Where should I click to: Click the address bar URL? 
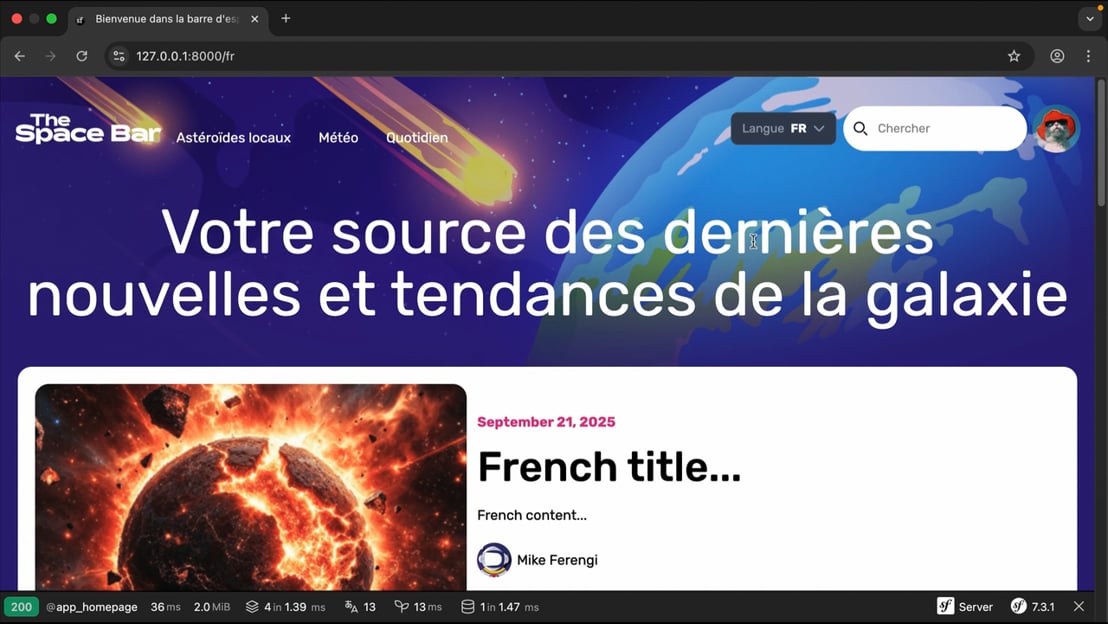click(185, 56)
